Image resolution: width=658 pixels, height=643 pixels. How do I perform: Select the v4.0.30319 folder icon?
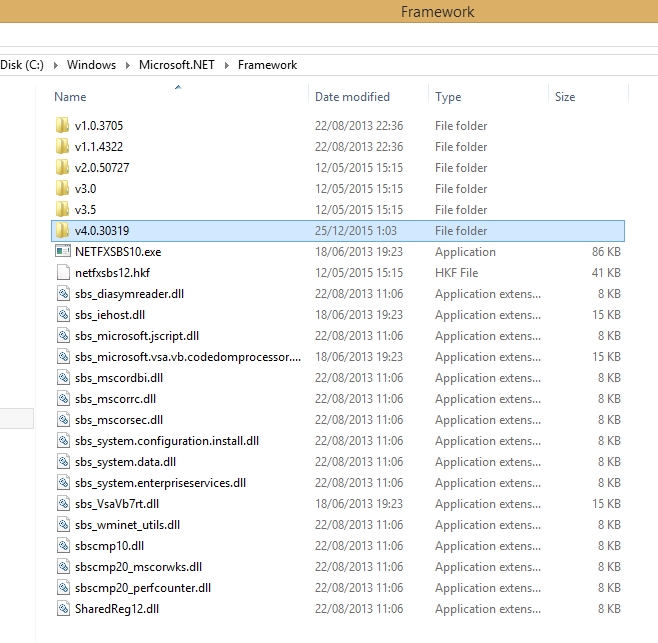(x=63, y=230)
